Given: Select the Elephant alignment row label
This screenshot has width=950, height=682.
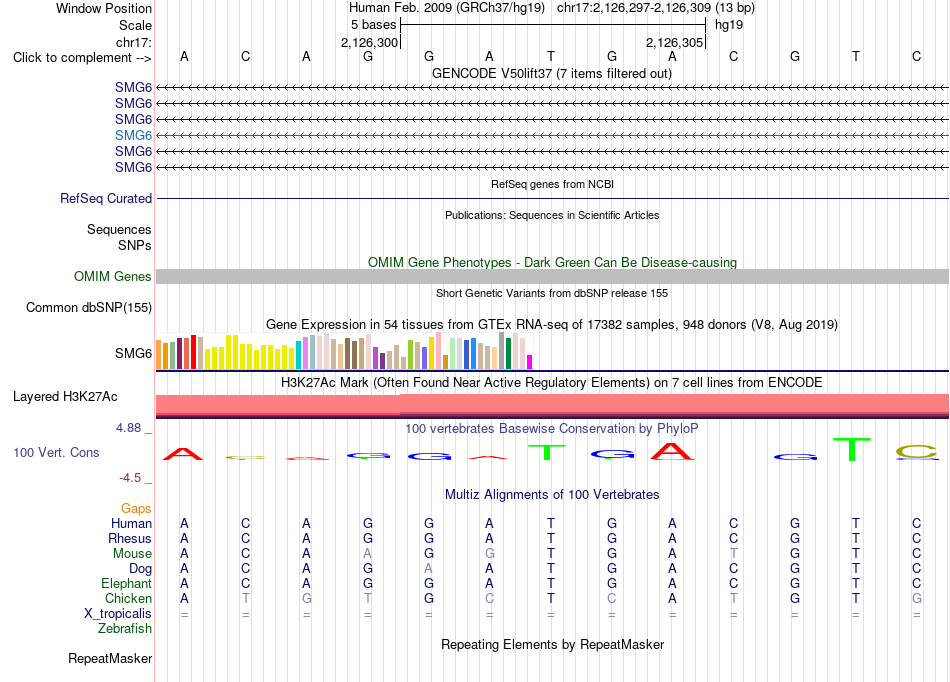Looking at the screenshot, I should [126, 583].
